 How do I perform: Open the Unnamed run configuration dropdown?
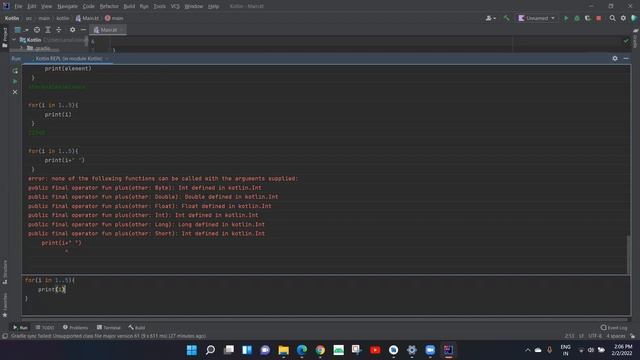coord(536,18)
